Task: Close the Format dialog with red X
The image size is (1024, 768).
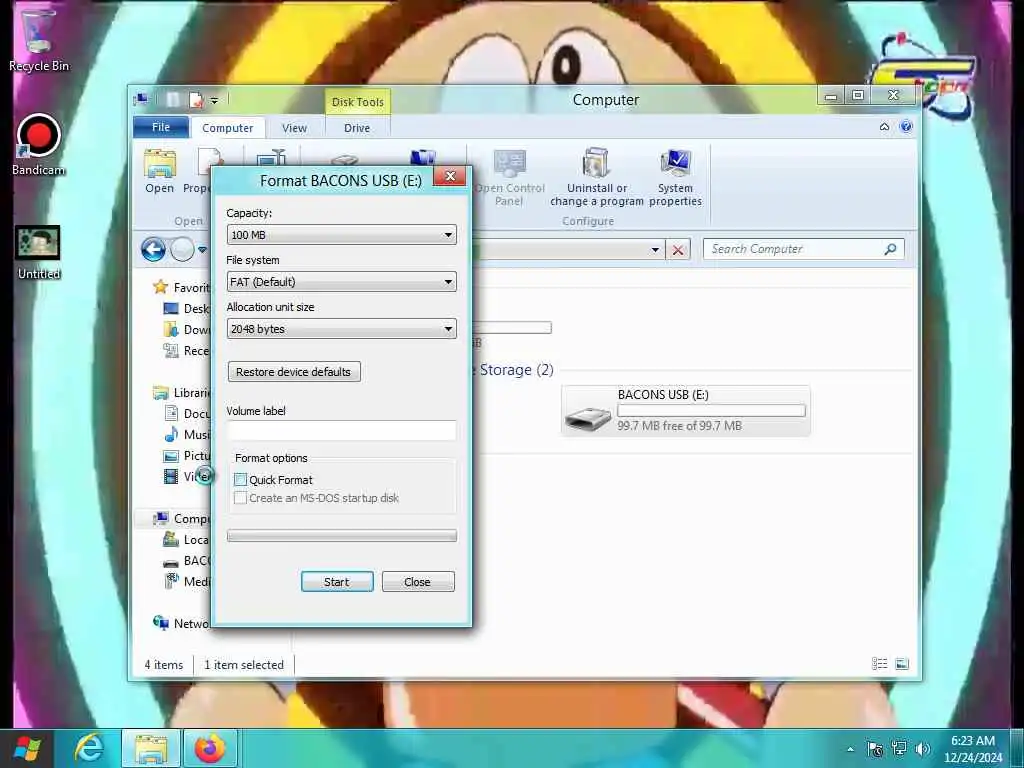Action: 450,176
